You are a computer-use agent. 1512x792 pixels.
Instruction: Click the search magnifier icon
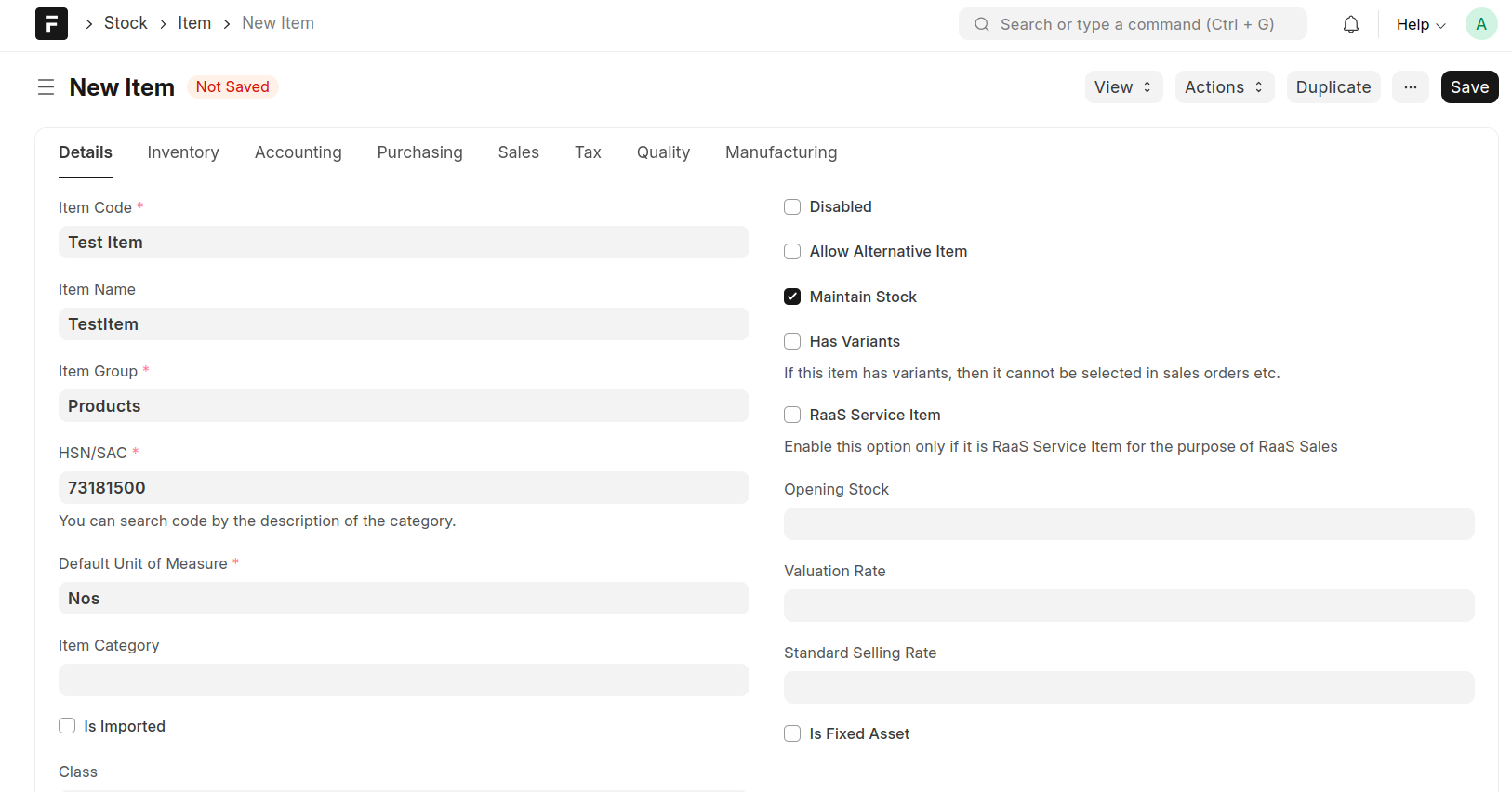[981, 24]
